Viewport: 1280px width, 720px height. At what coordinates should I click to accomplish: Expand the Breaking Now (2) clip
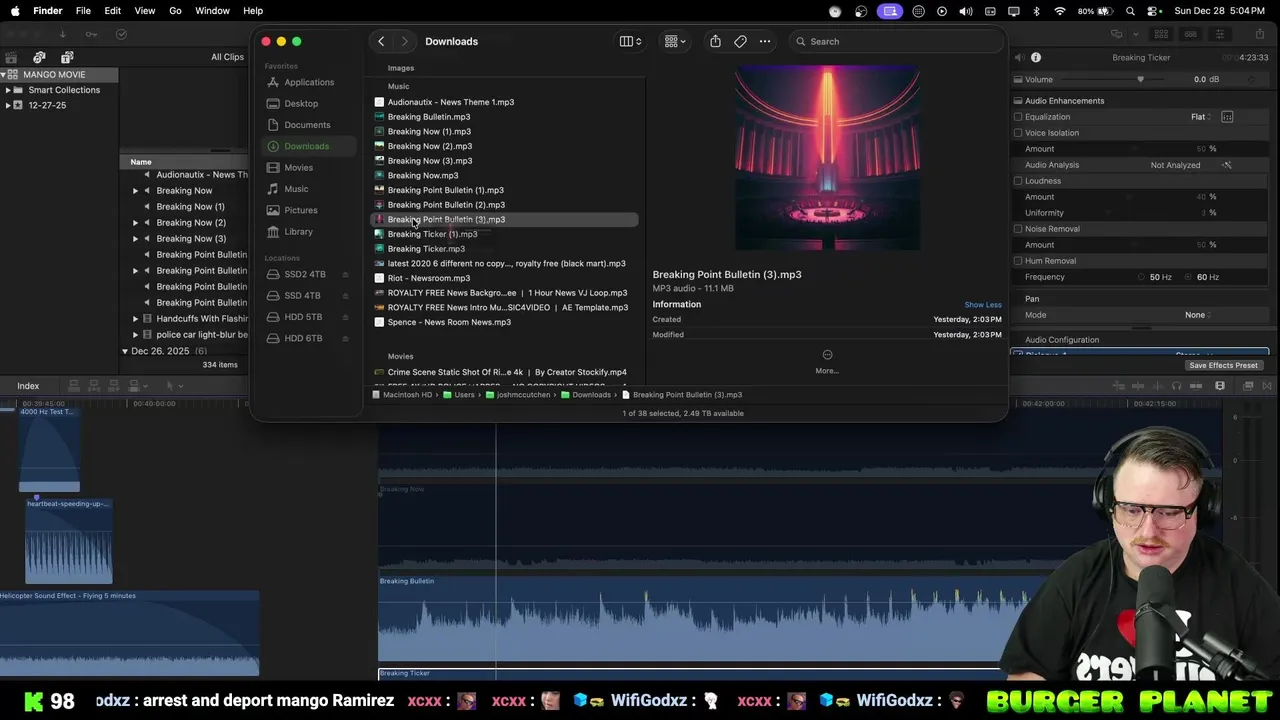136,222
